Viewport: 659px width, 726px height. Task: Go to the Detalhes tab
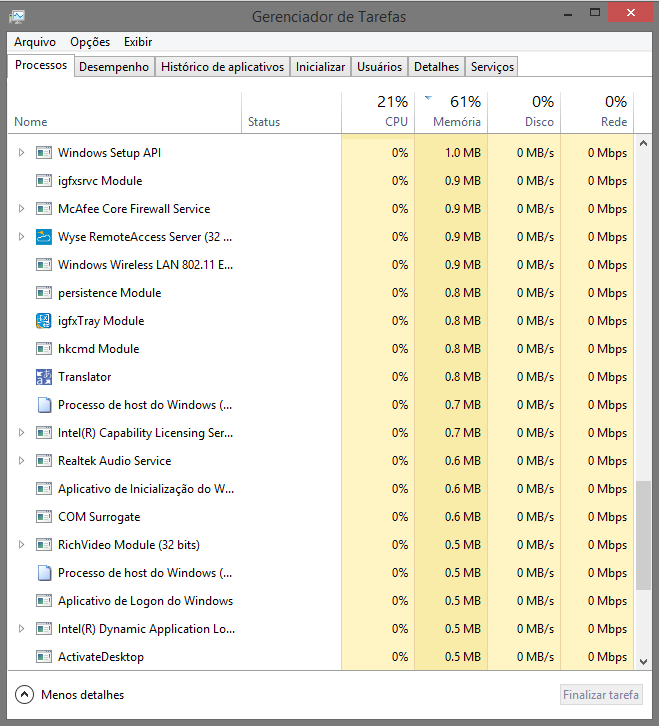pyautogui.click(x=436, y=67)
